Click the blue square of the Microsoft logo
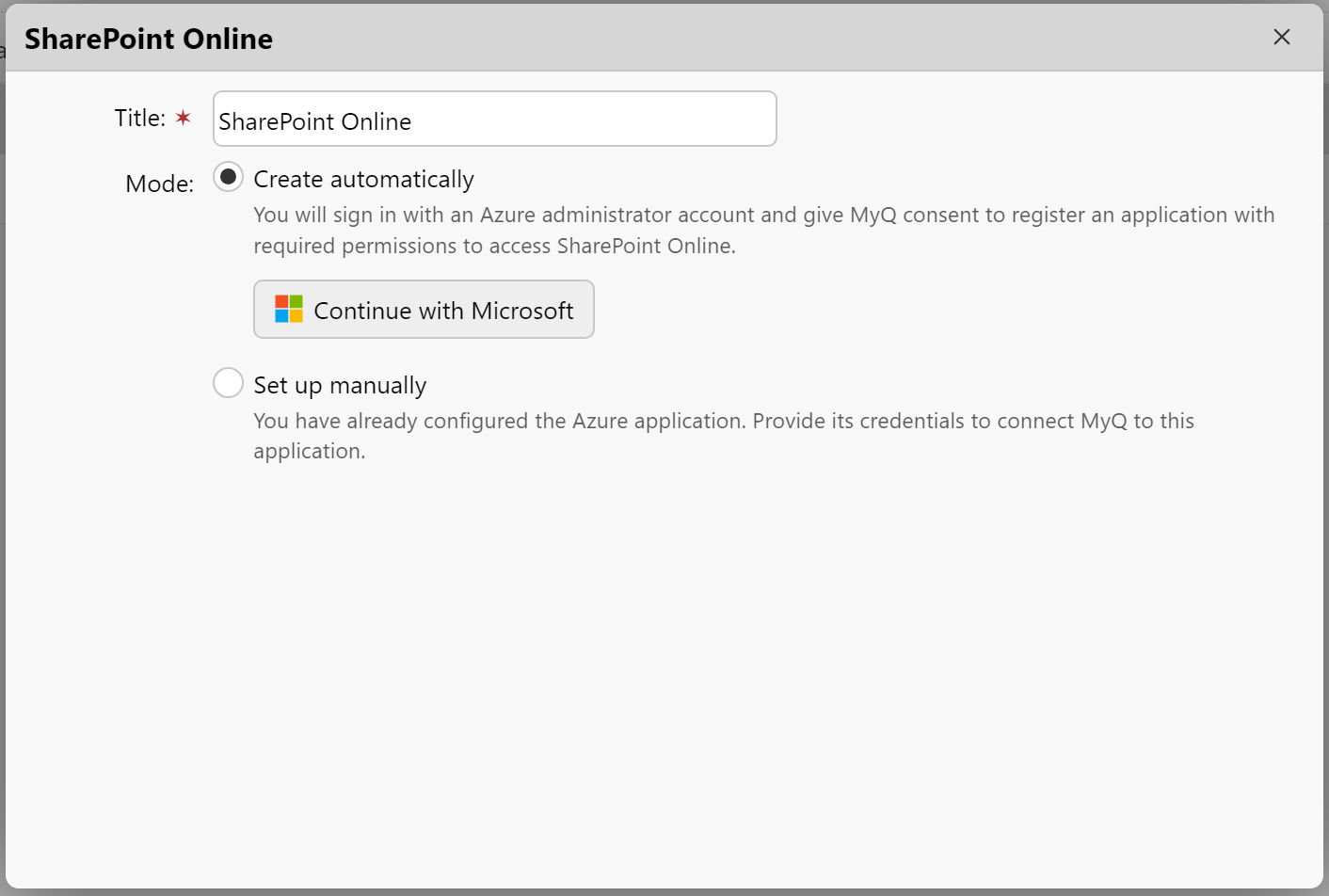Screen dimensions: 1329x896 pos(282,315)
